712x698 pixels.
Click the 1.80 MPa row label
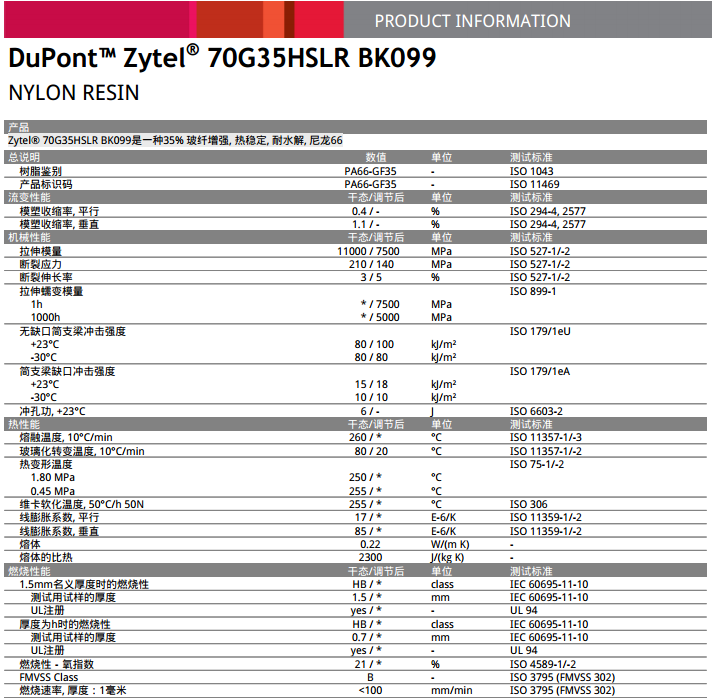pos(53,478)
